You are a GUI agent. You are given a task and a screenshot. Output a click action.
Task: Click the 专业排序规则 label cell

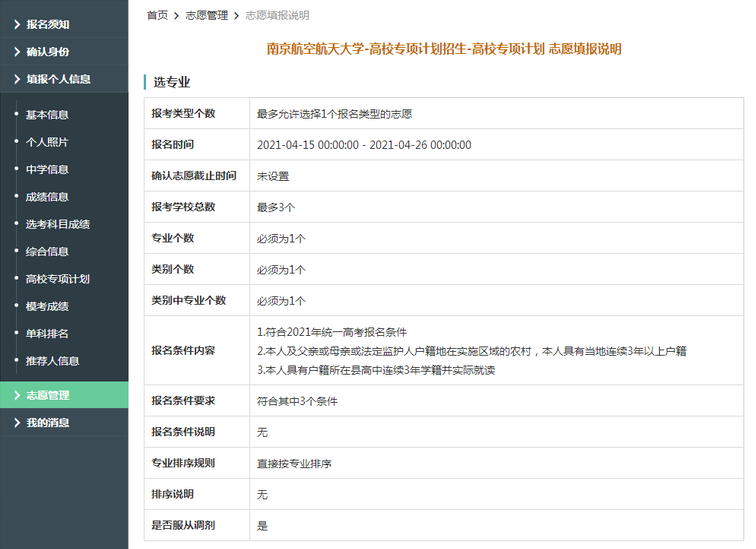pos(197,463)
